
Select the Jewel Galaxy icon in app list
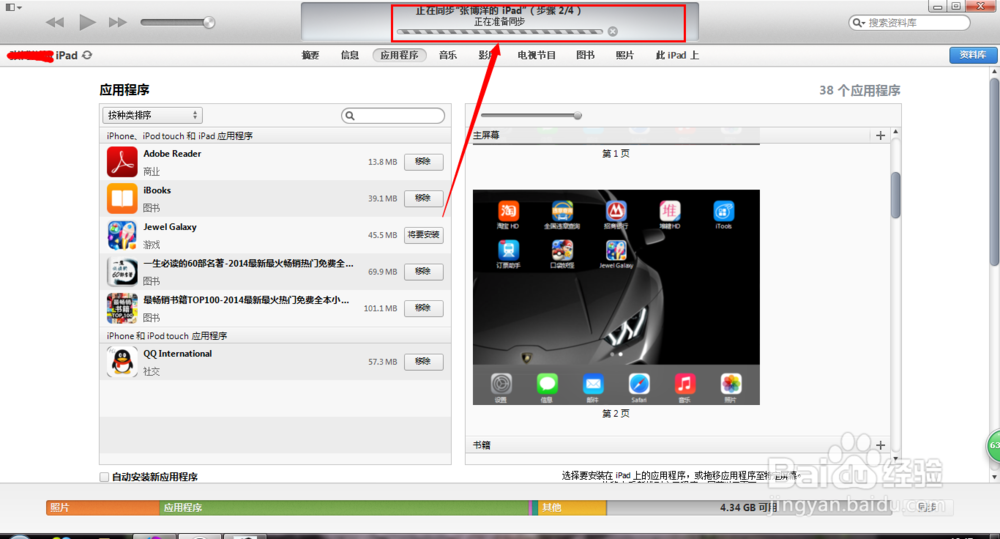point(122,235)
